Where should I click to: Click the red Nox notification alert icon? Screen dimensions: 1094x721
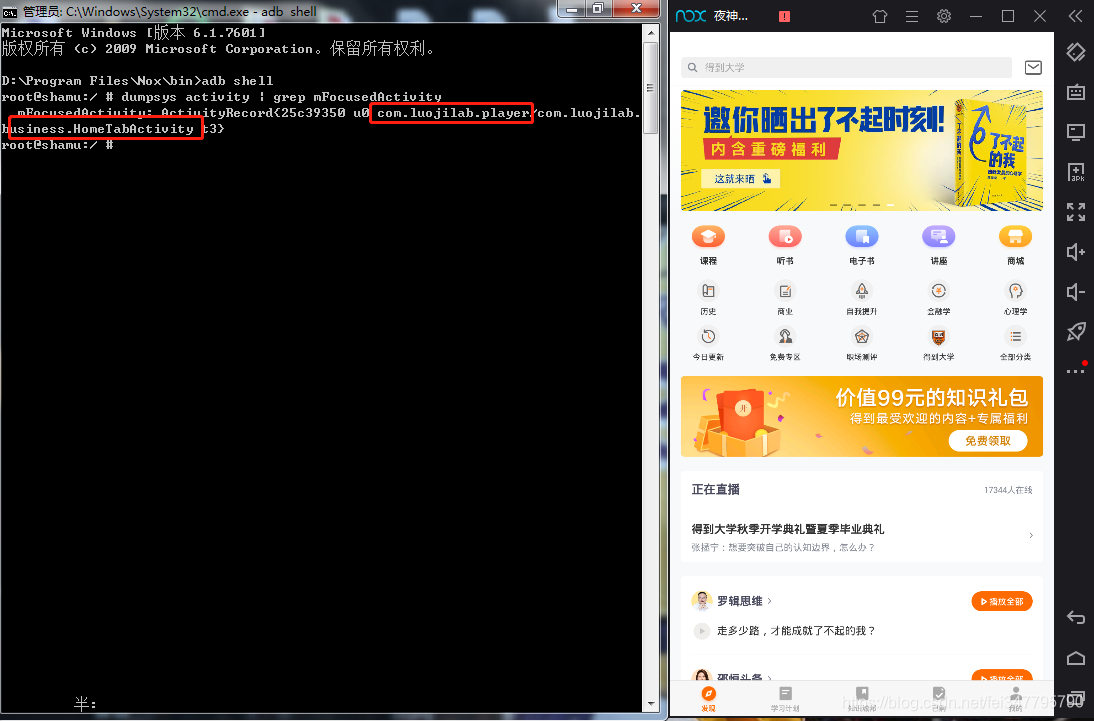pyautogui.click(x=784, y=16)
